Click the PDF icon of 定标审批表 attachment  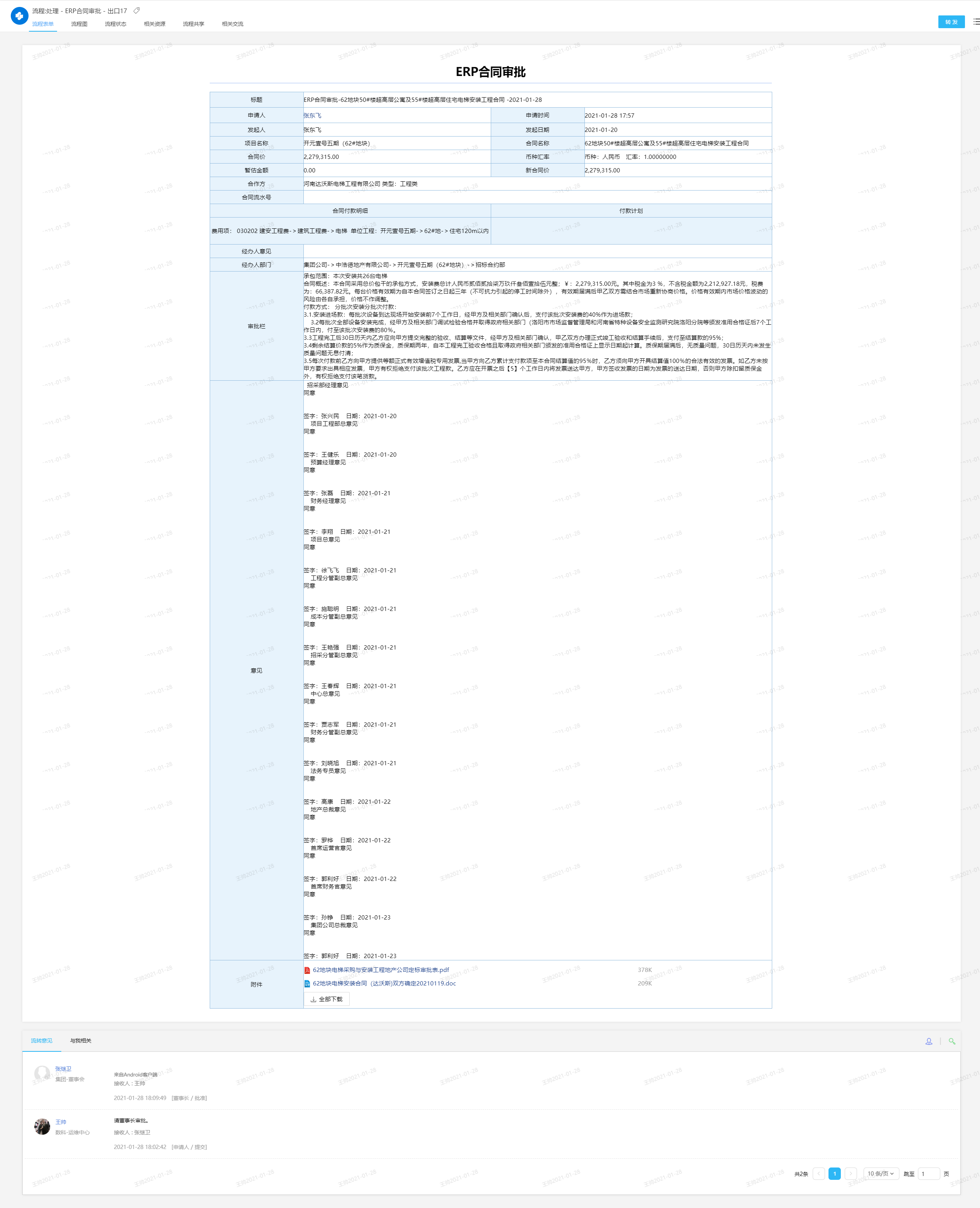click(307, 970)
